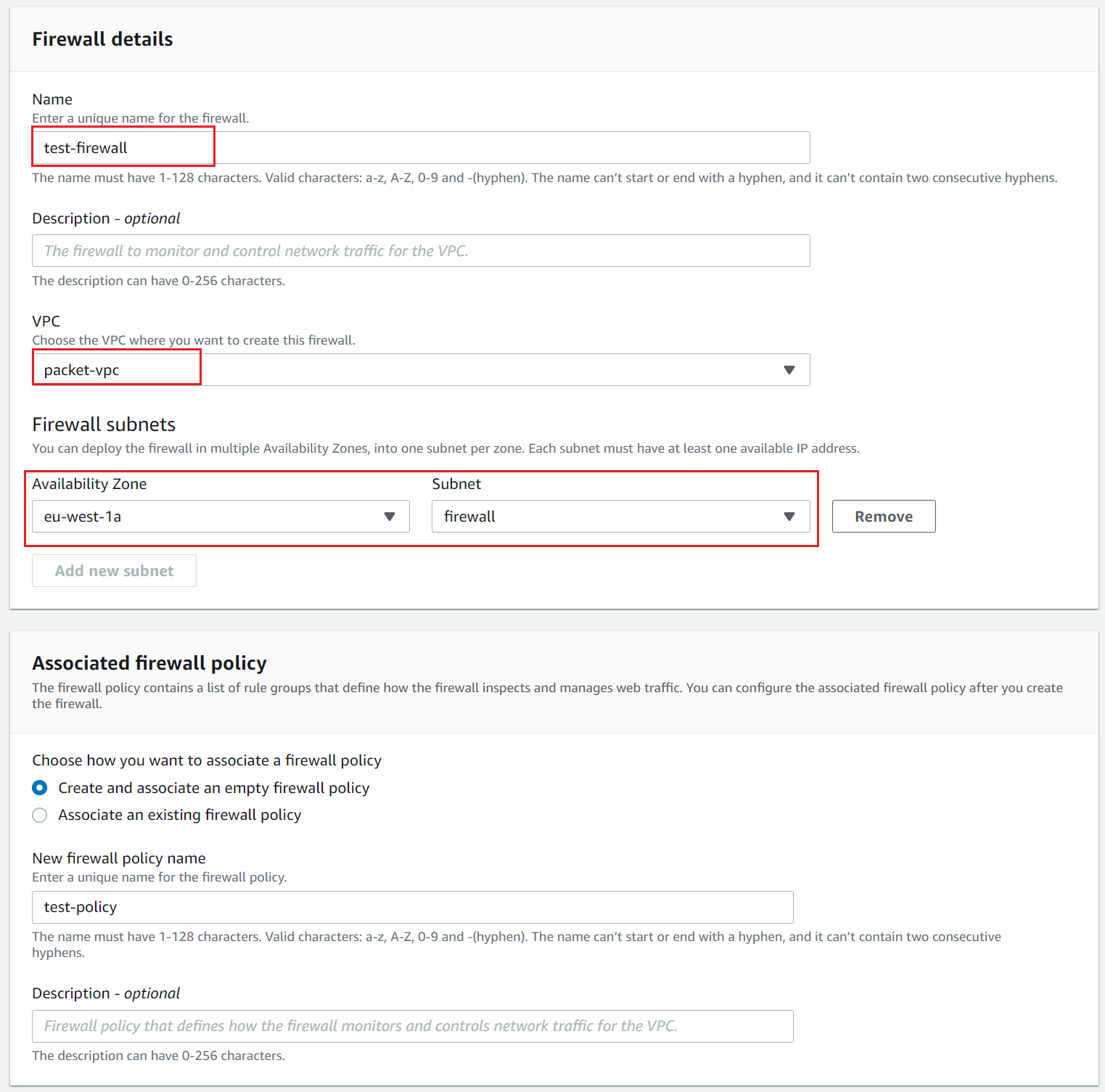Screen dimensions: 1105x1092
Task: Click the Firewall details section heading
Action: tap(102, 39)
